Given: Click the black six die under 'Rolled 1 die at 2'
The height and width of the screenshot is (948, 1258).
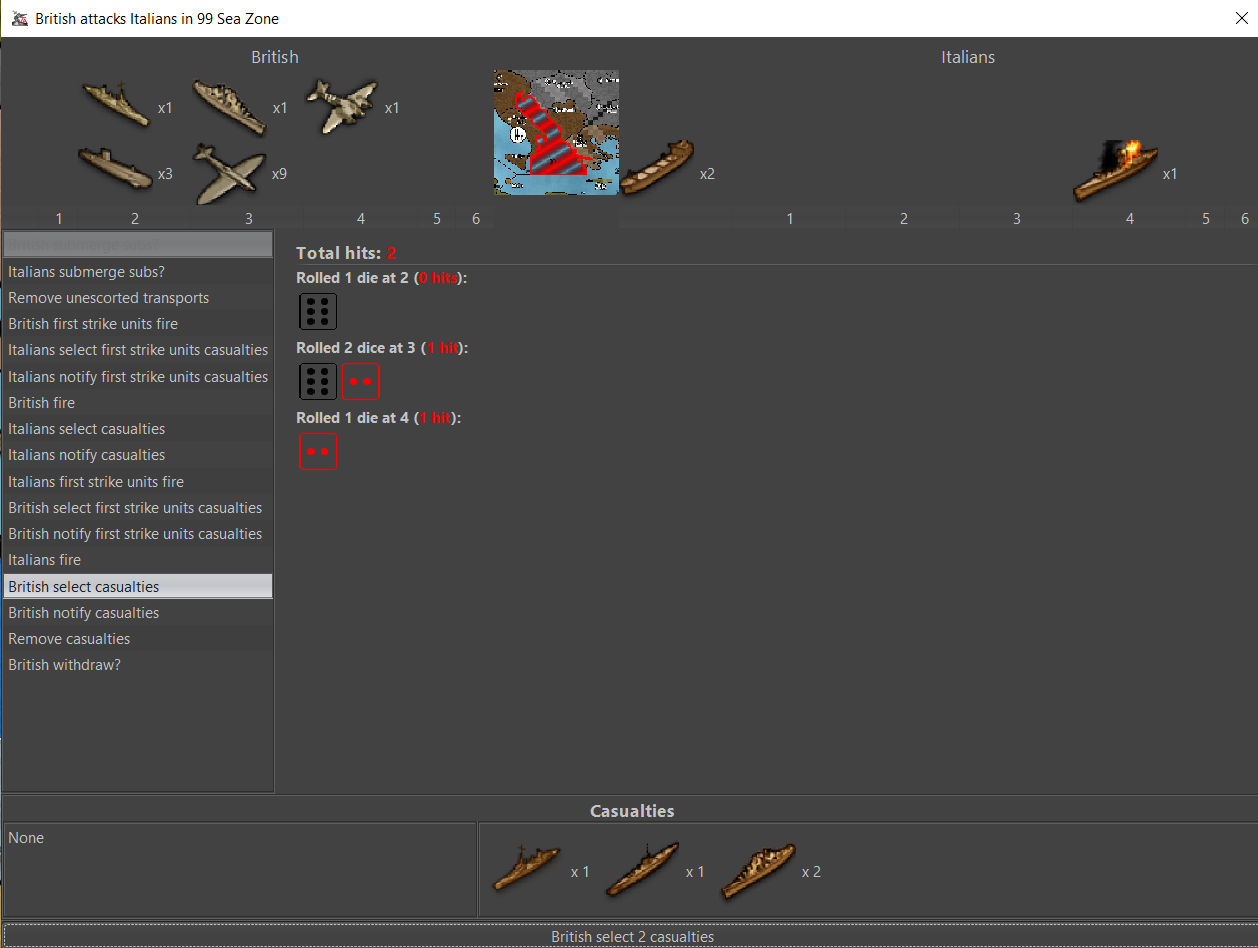Looking at the screenshot, I should [318, 311].
